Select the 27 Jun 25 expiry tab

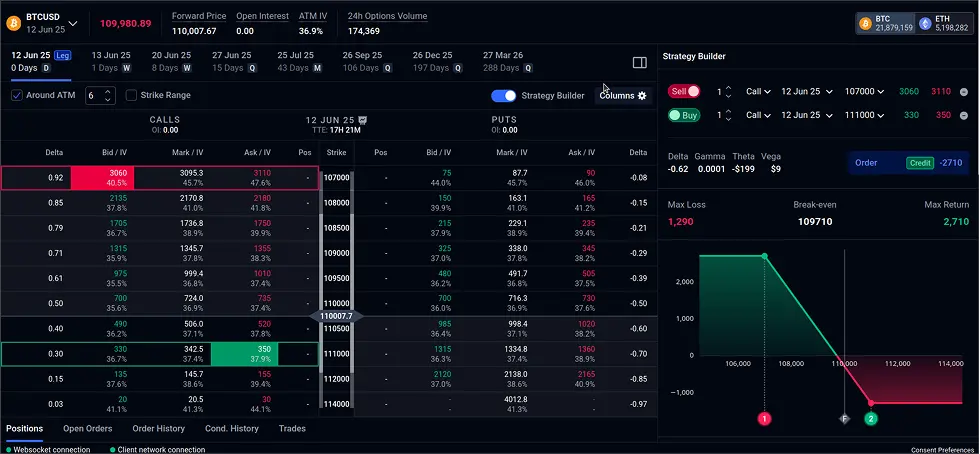[x=232, y=61]
